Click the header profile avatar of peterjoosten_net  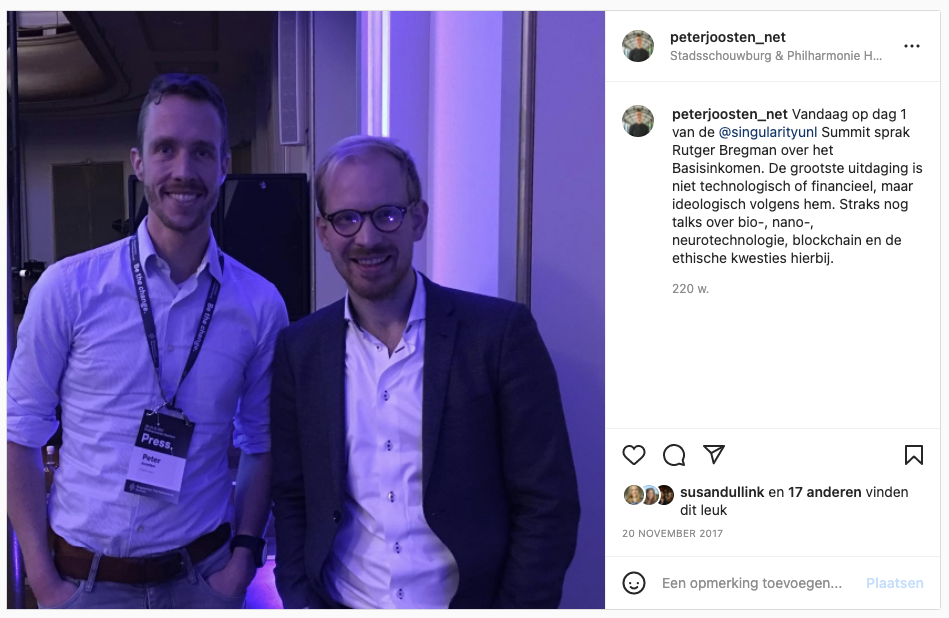(x=638, y=46)
